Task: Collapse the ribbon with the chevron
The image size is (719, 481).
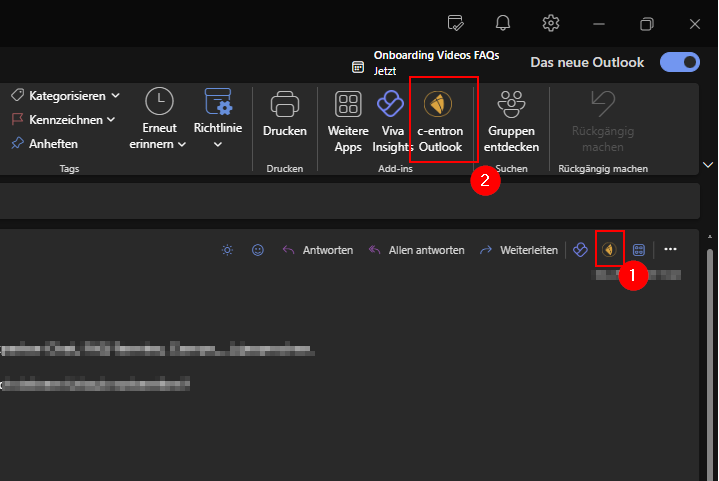Action: [x=709, y=164]
